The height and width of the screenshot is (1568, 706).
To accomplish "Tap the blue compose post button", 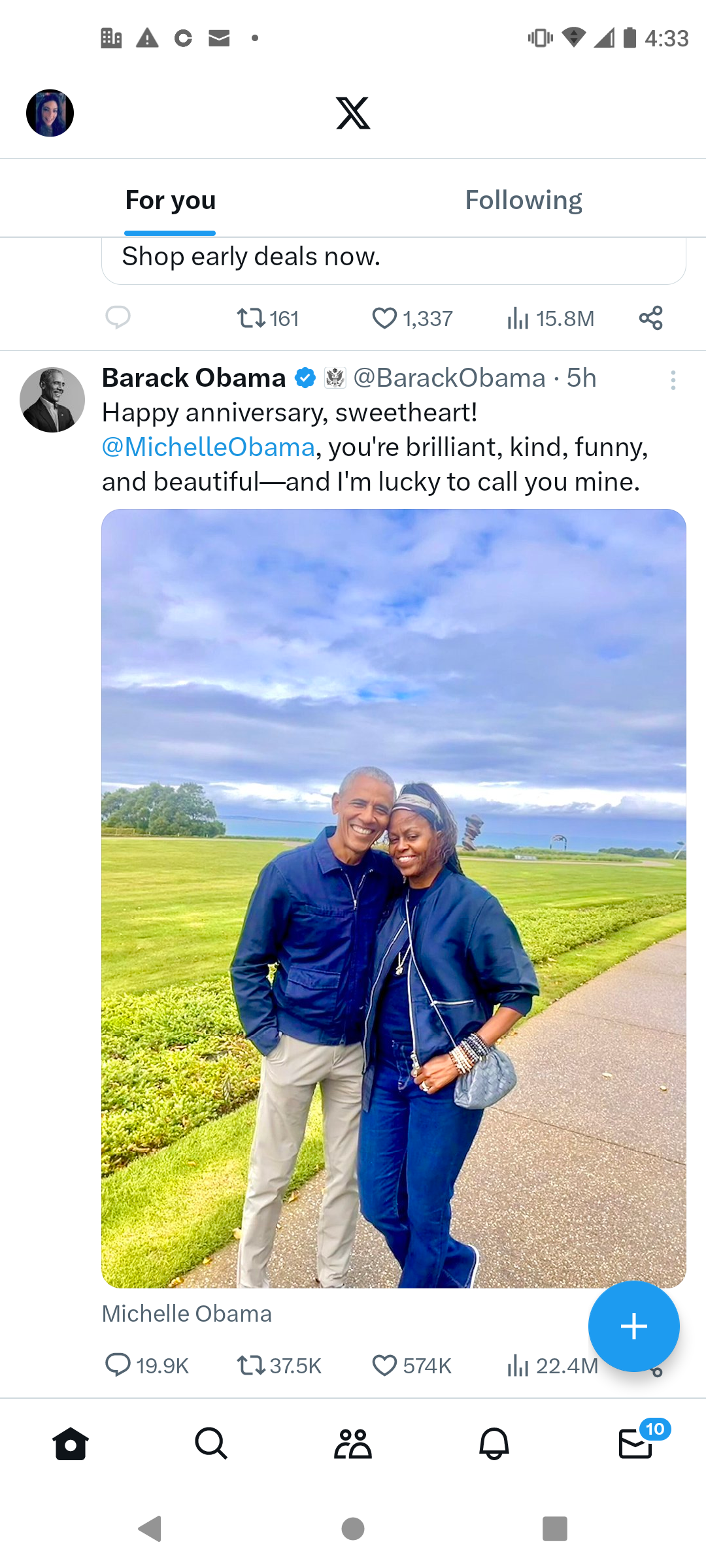I will pyautogui.click(x=633, y=1326).
